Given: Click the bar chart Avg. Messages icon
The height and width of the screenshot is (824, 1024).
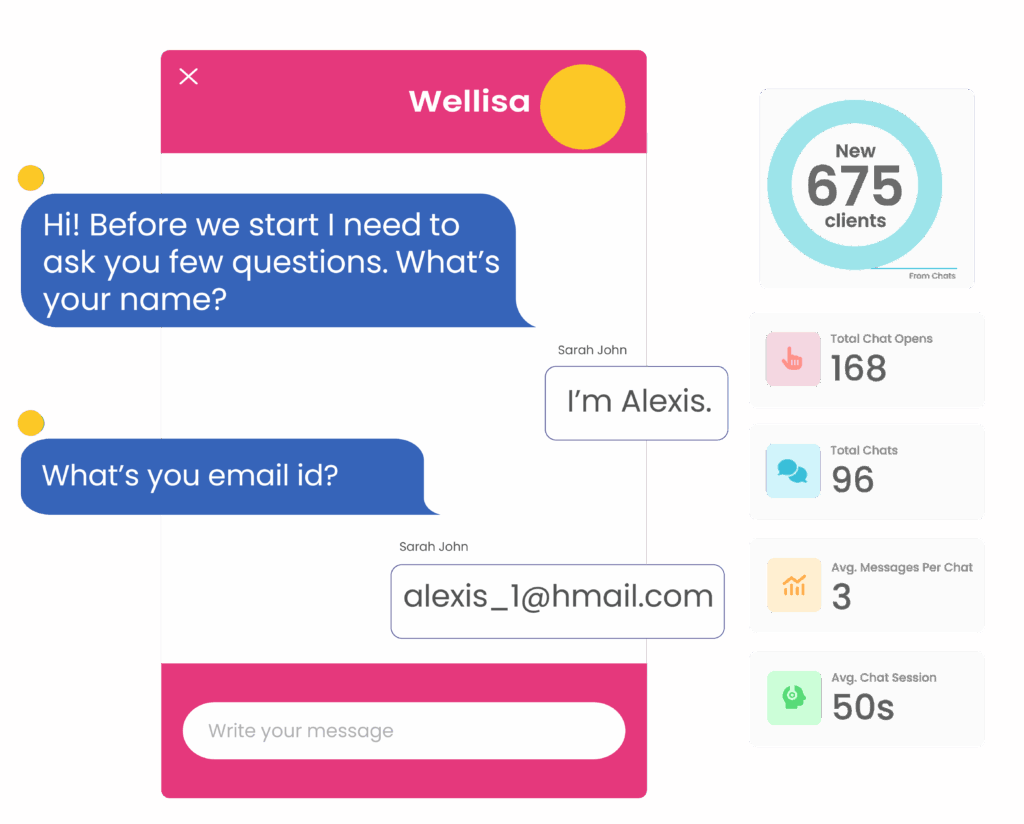Looking at the screenshot, I should pos(793,585).
